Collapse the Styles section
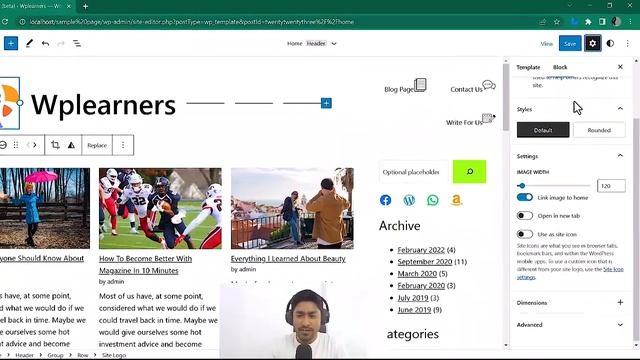The image size is (640, 360). 620,109
